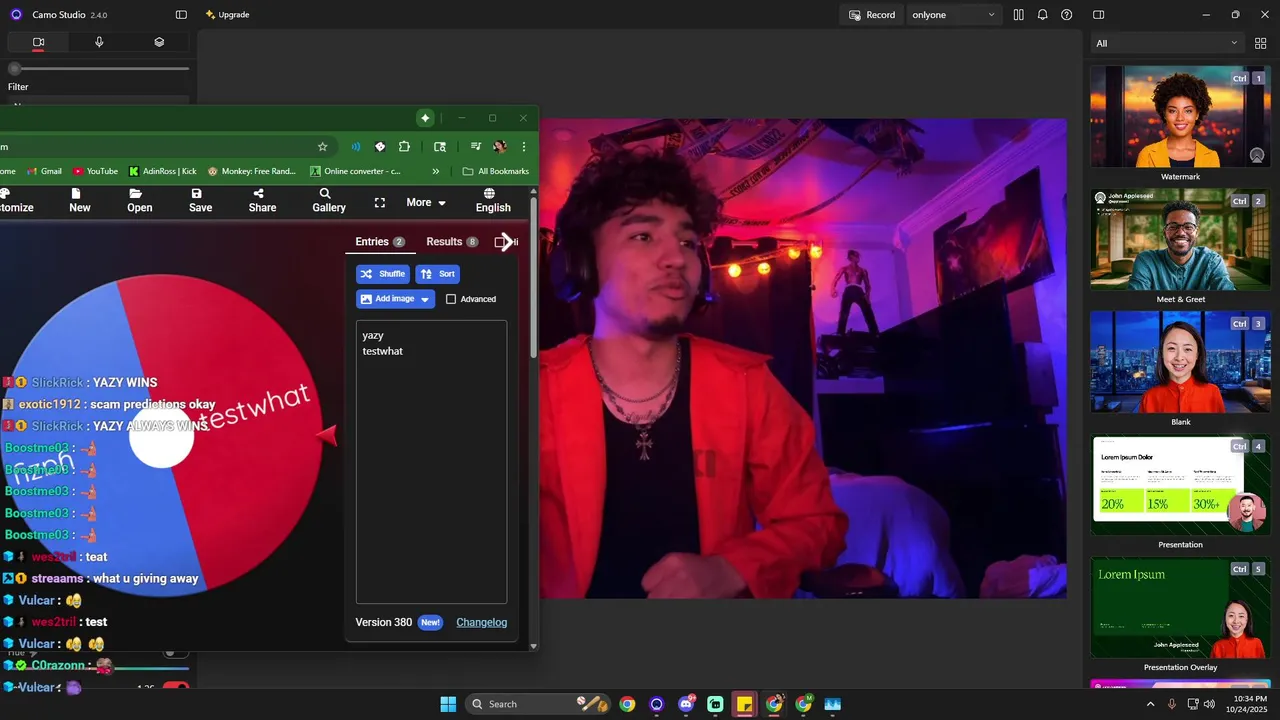
Task: Open the Camo overlays layers tab
Action: pyautogui.click(x=159, y=42)
